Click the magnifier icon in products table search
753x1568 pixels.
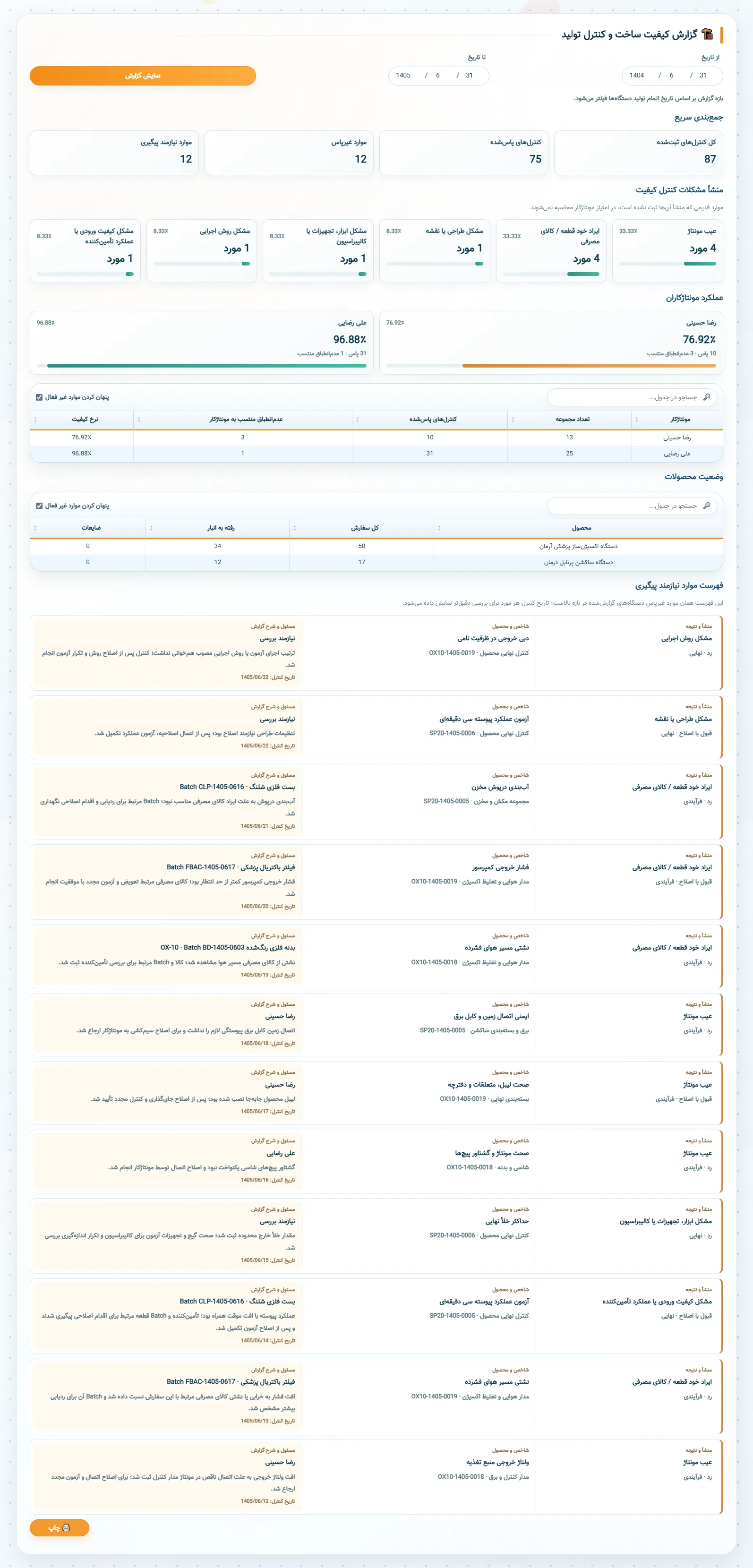(707, 506)
